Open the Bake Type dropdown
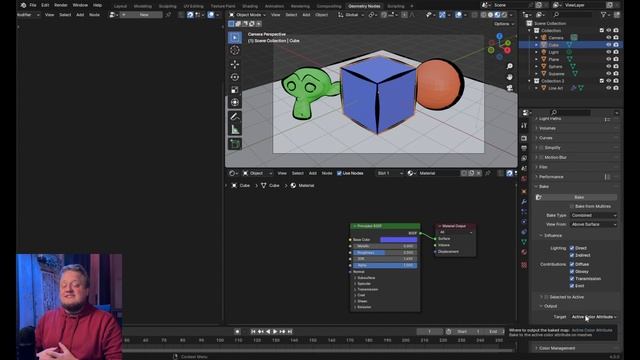Viewport: 640px width, 360px height. pos(593,215)
